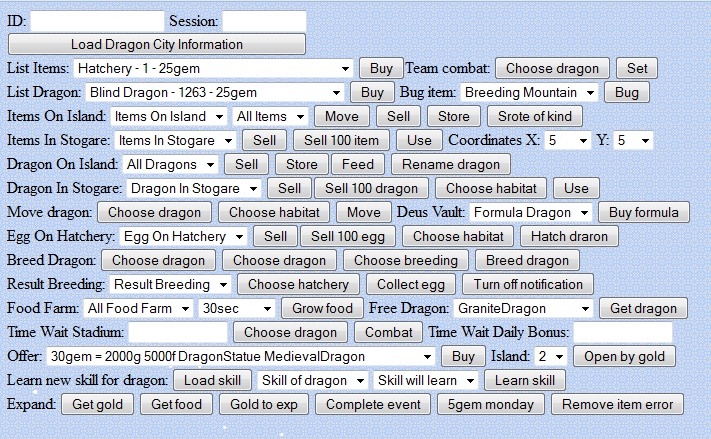
Task: Click the Rename dragon button
Action: 451,165
